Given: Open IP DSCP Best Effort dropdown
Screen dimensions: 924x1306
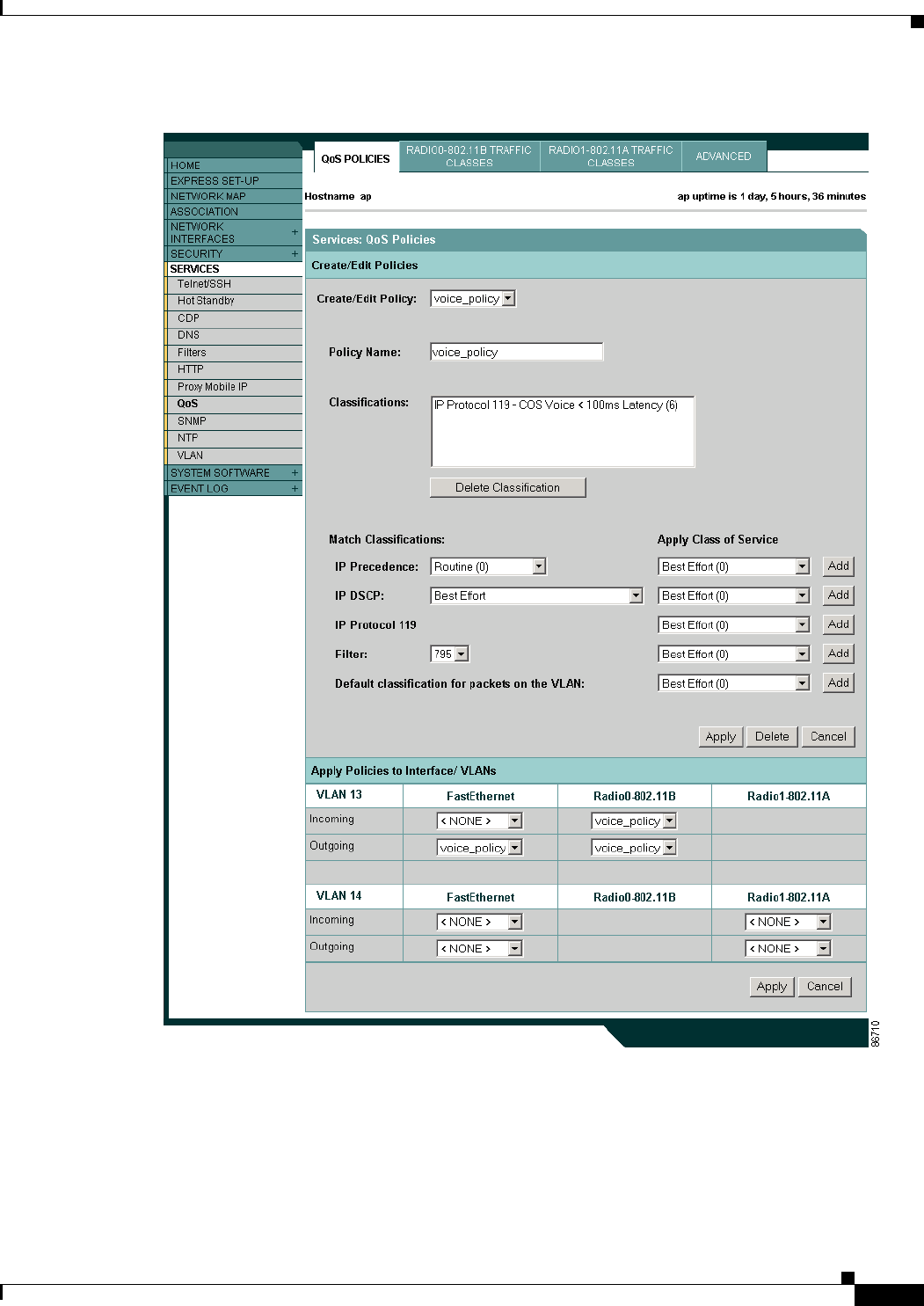Looking at the screenshot, I should click(x=537, y=595).
